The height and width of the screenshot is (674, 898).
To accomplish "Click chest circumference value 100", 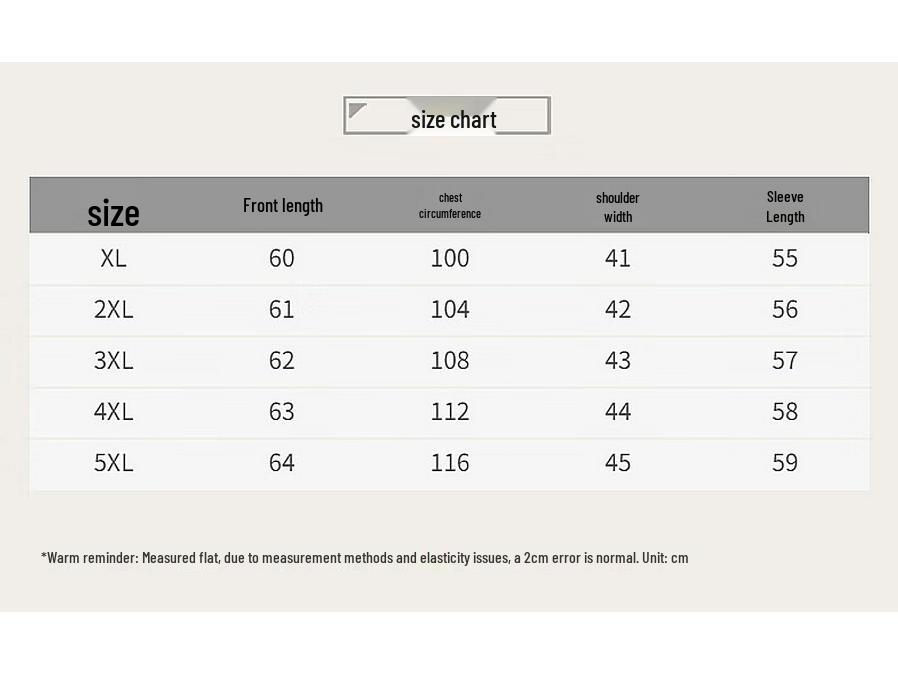I will pyautogui.click(x=450, y=258).
